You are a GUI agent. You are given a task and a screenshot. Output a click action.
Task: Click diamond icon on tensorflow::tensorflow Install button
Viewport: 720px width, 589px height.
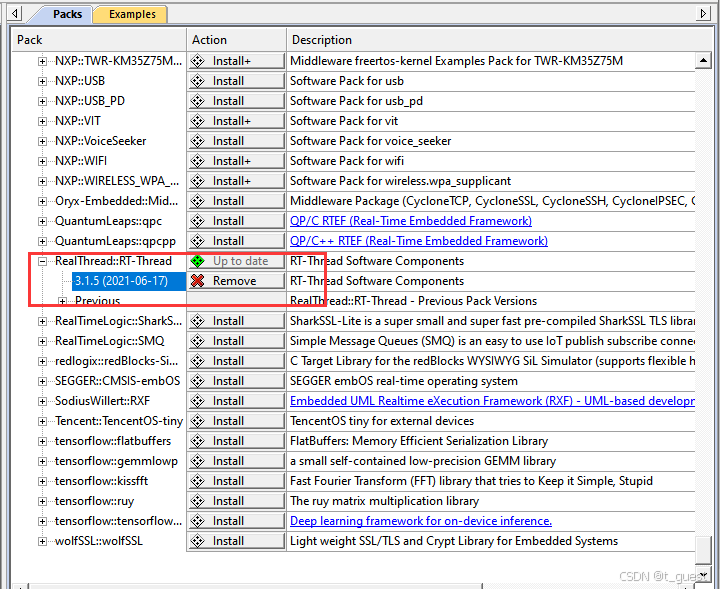197,521
